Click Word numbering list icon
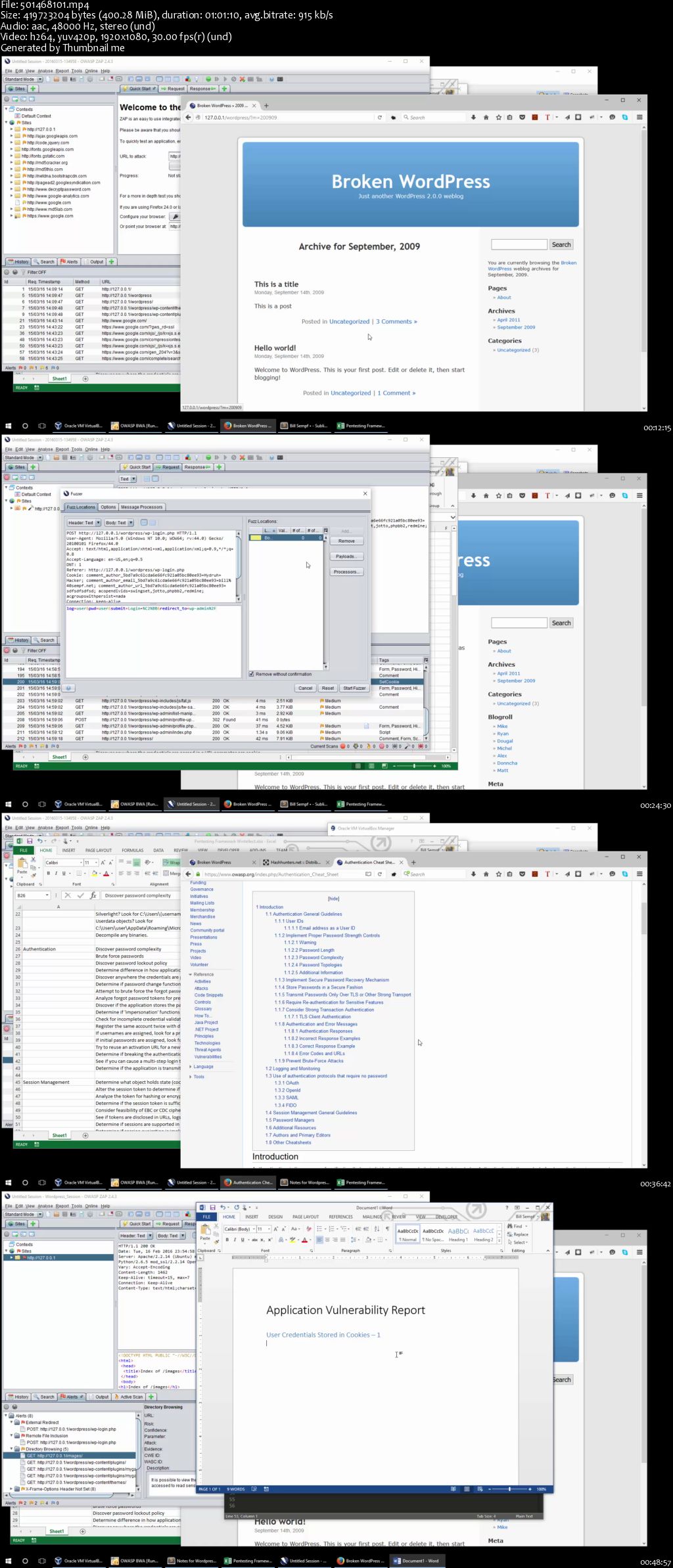Image resolution: width=673 pixels, height=1568 pixels. point(331,1228)
